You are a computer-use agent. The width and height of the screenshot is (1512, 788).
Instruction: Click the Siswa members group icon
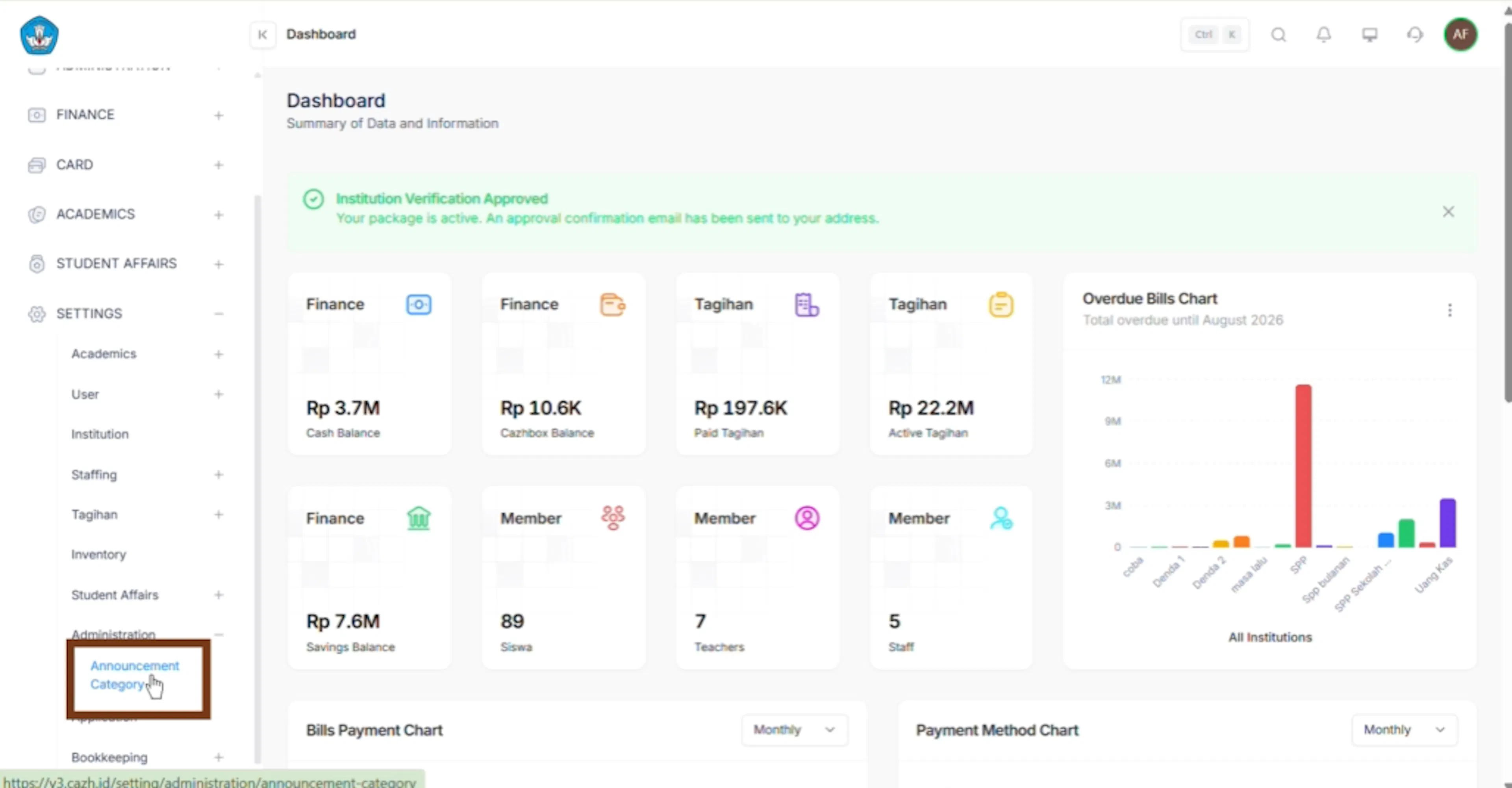613,518
